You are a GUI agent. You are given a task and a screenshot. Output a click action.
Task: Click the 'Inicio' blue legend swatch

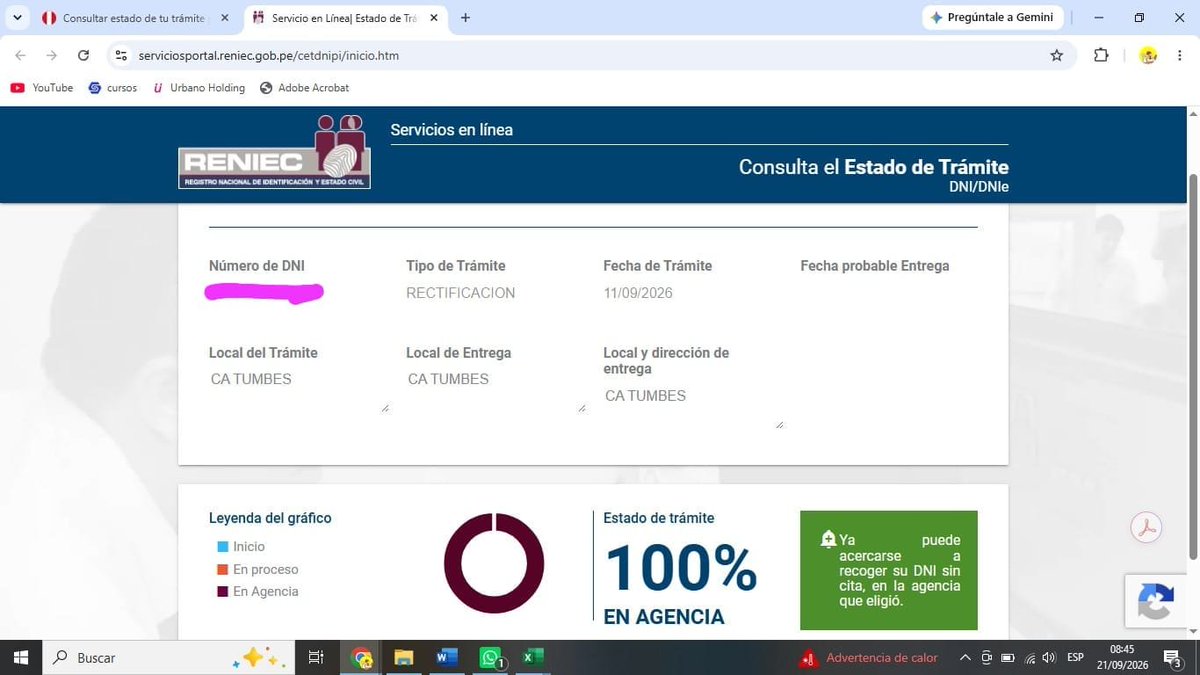pos(223,547)
